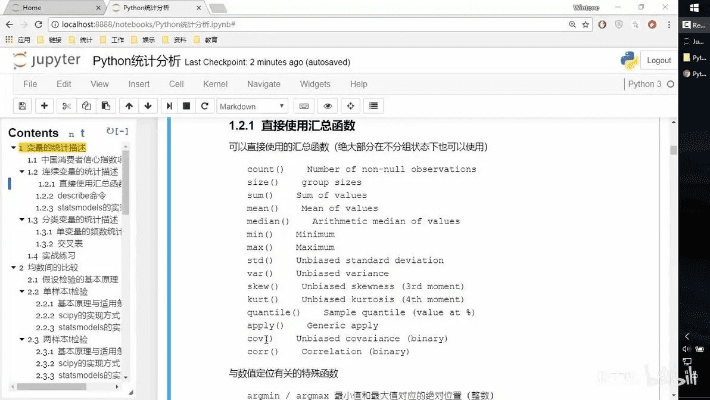Click the four-arrow move icon in the toolbar
The image size is (710, 400).
[350, 106]
